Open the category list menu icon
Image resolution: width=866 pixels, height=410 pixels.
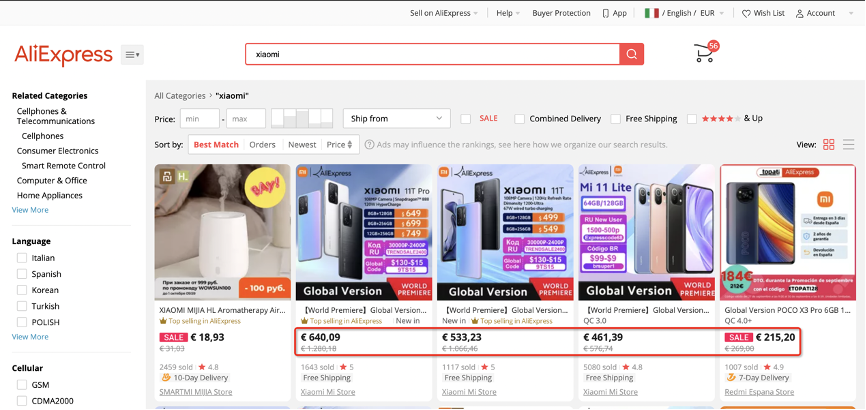tap(132, 55)
